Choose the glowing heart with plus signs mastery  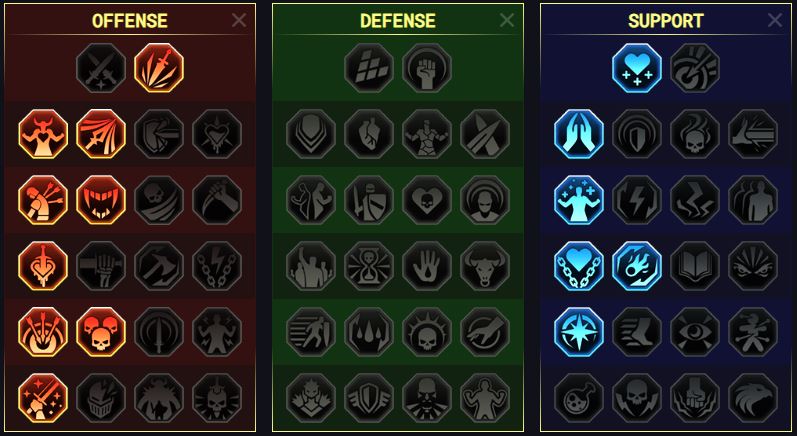pyautogui.click(x=637, y=68)
